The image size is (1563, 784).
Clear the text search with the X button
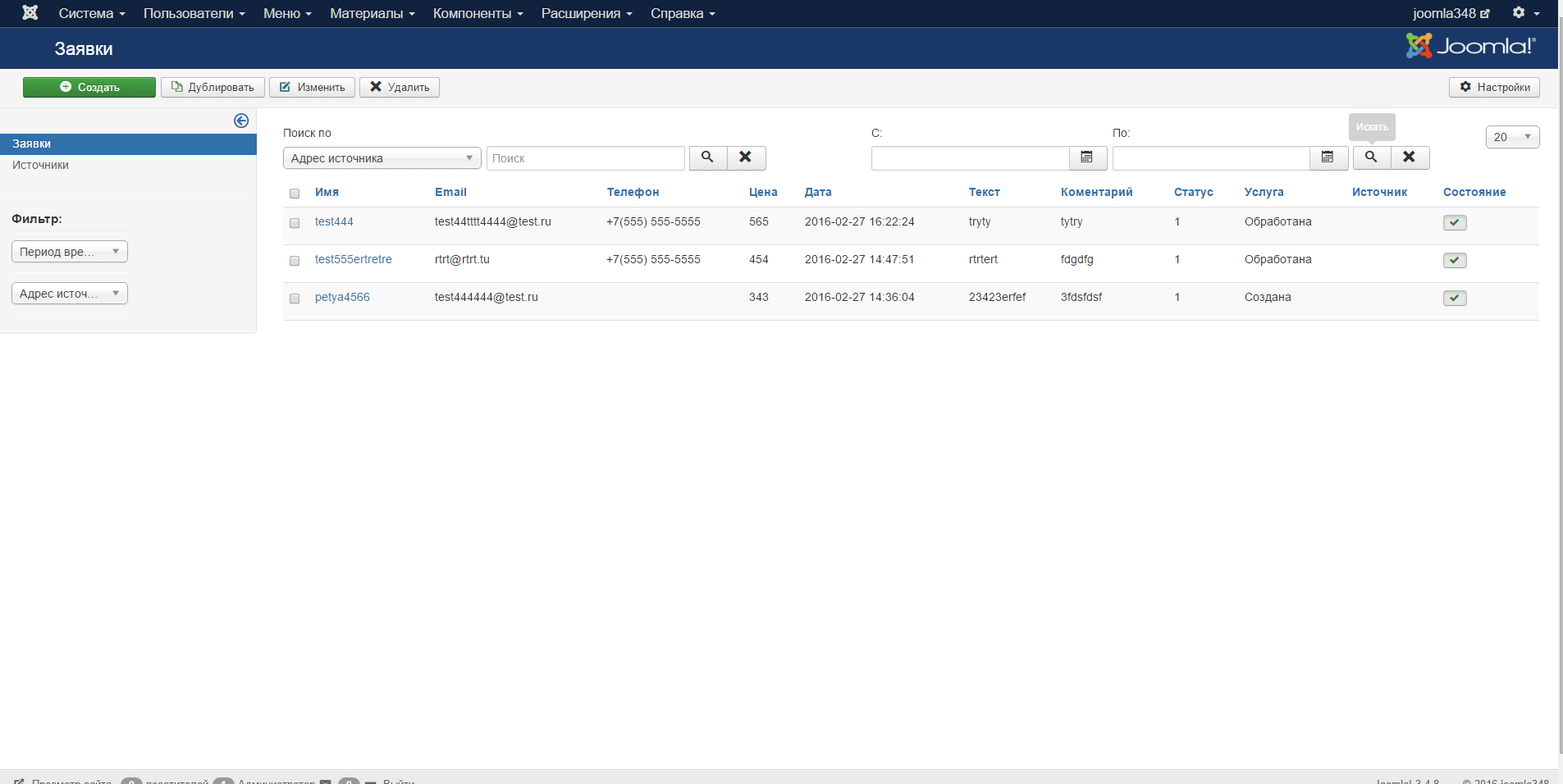point(746,157)
